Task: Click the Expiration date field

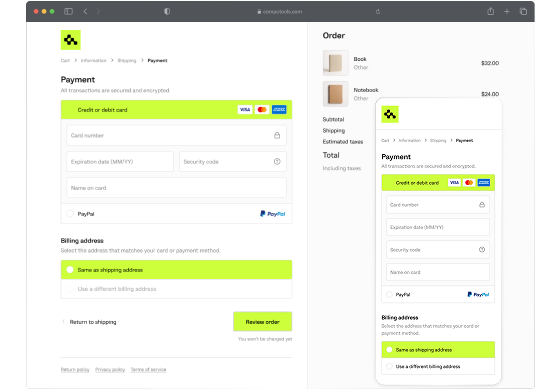Action: pos(120,161)
